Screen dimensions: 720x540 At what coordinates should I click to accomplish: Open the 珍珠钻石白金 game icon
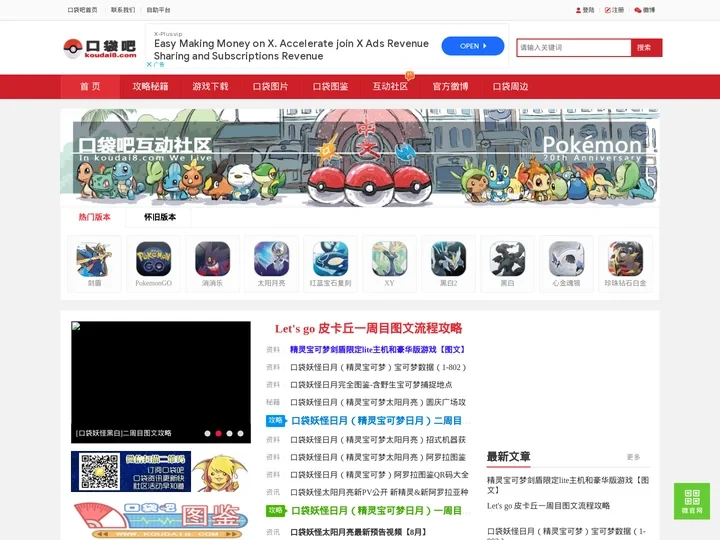[x=625, y=259]
